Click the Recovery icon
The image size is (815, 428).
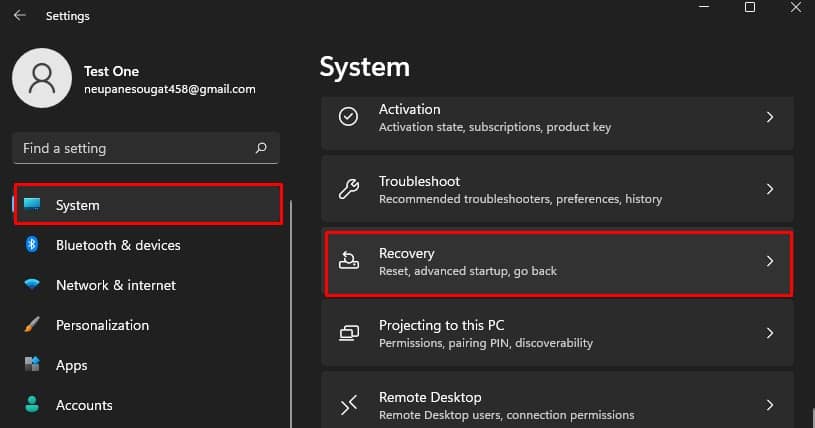349,261
